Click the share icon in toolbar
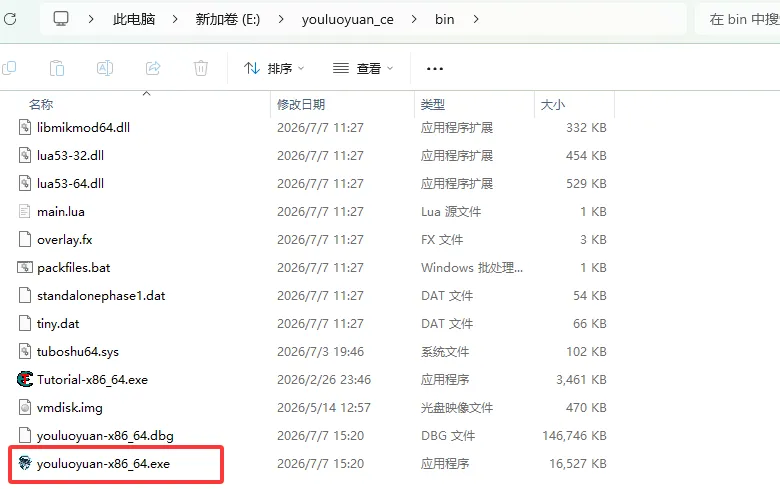Screen dimensions: 780x489 pos(153,68)
